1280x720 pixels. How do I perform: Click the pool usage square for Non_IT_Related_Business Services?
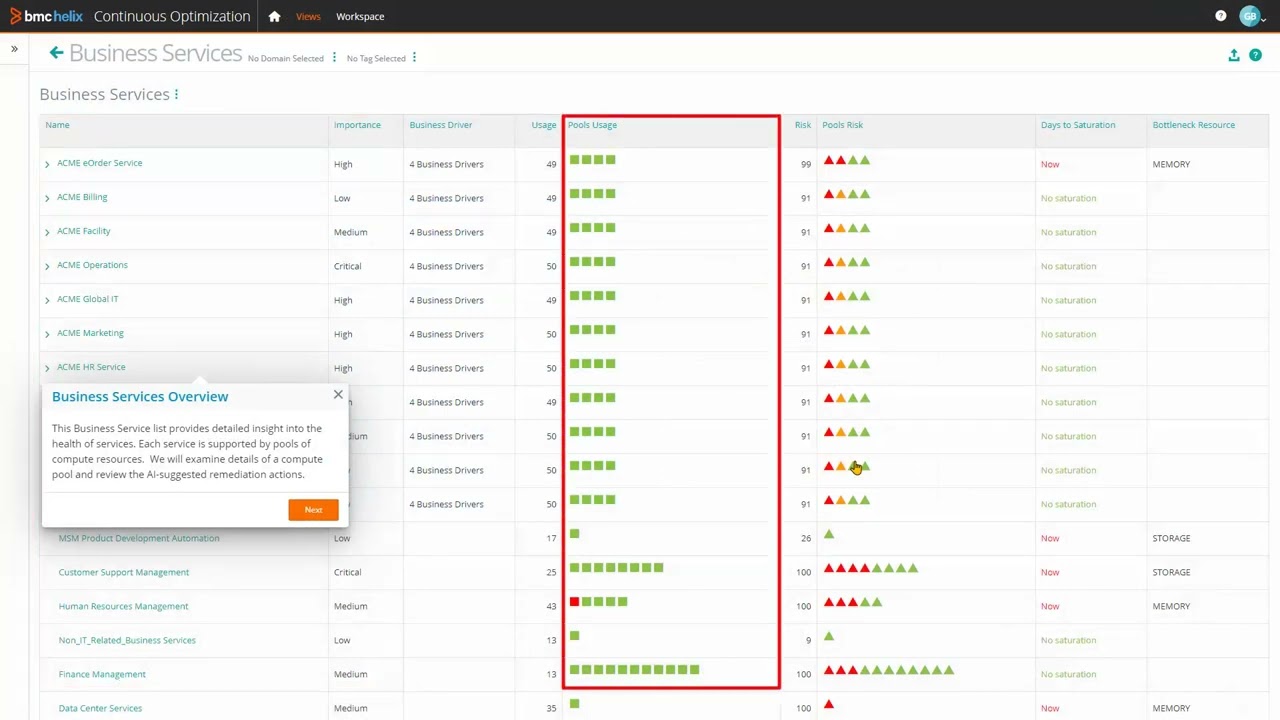[x=574, y=635]
